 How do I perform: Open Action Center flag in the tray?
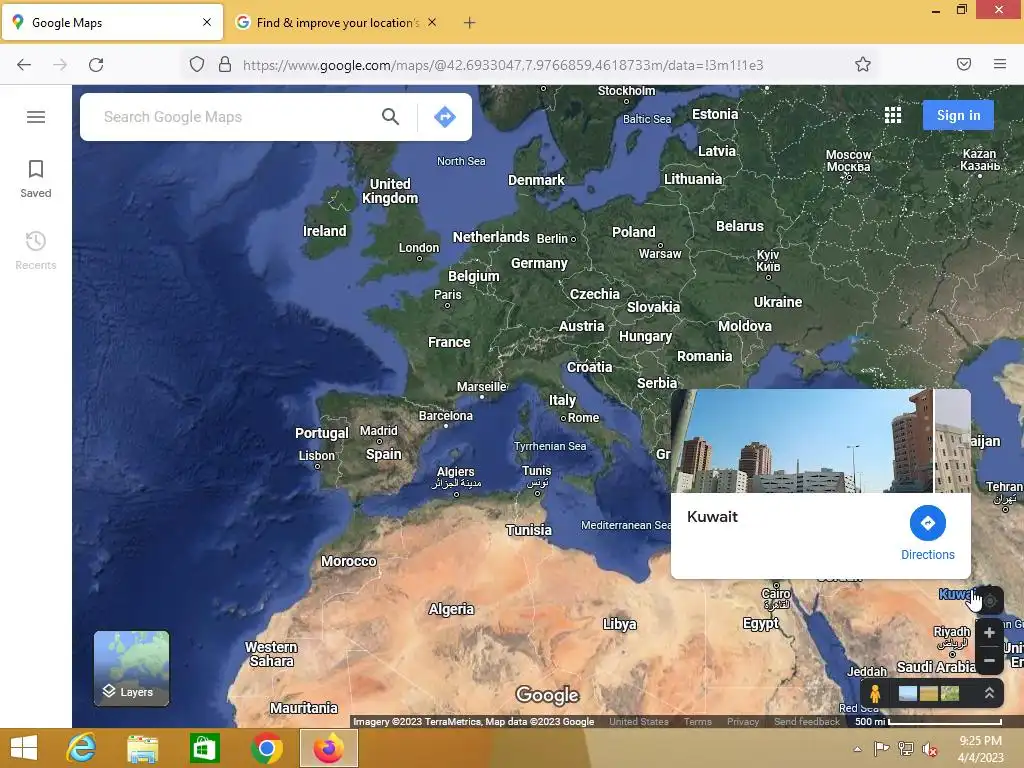pyautogui.click(x=882, y=749)
